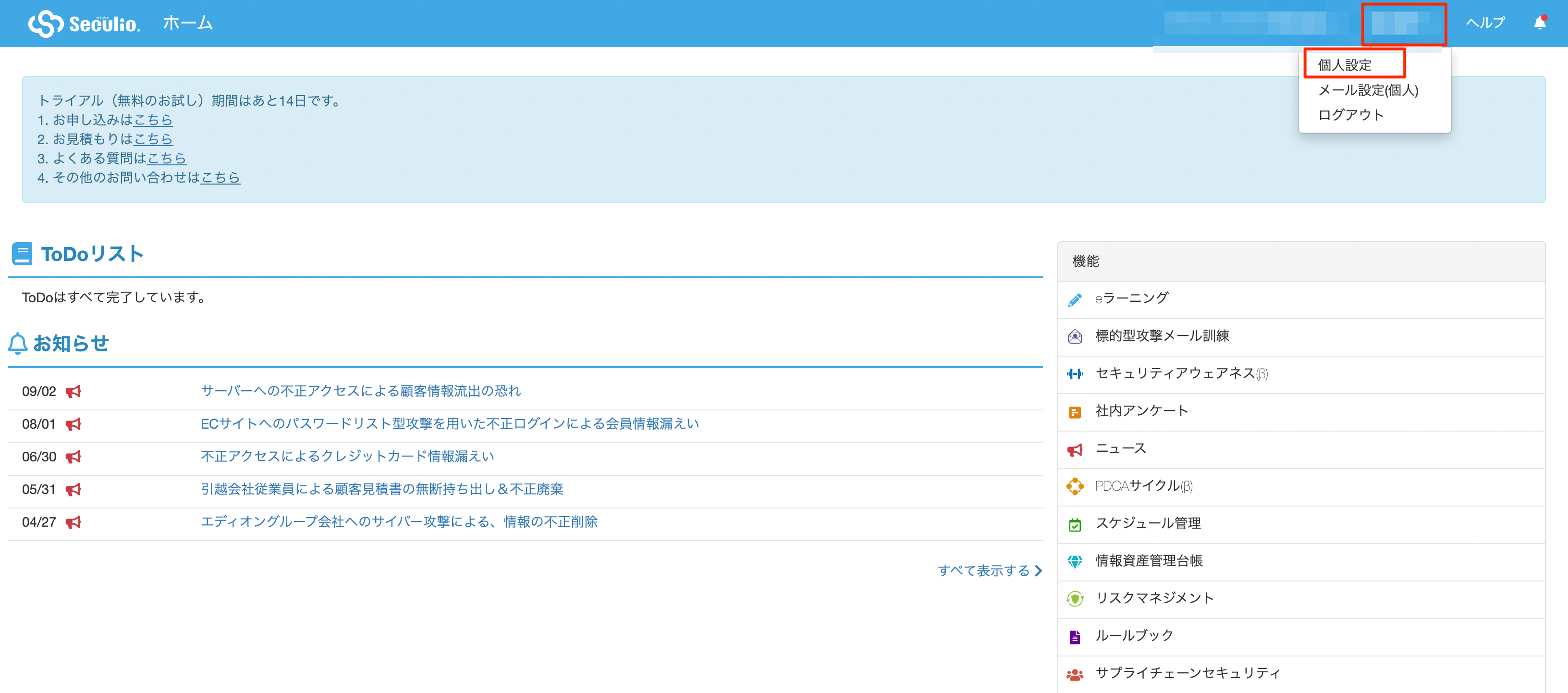The width and height of the screenshot is (1568, 693).
Task: Choose メール設定(個人) menu entry
Action: point(1367,90)
